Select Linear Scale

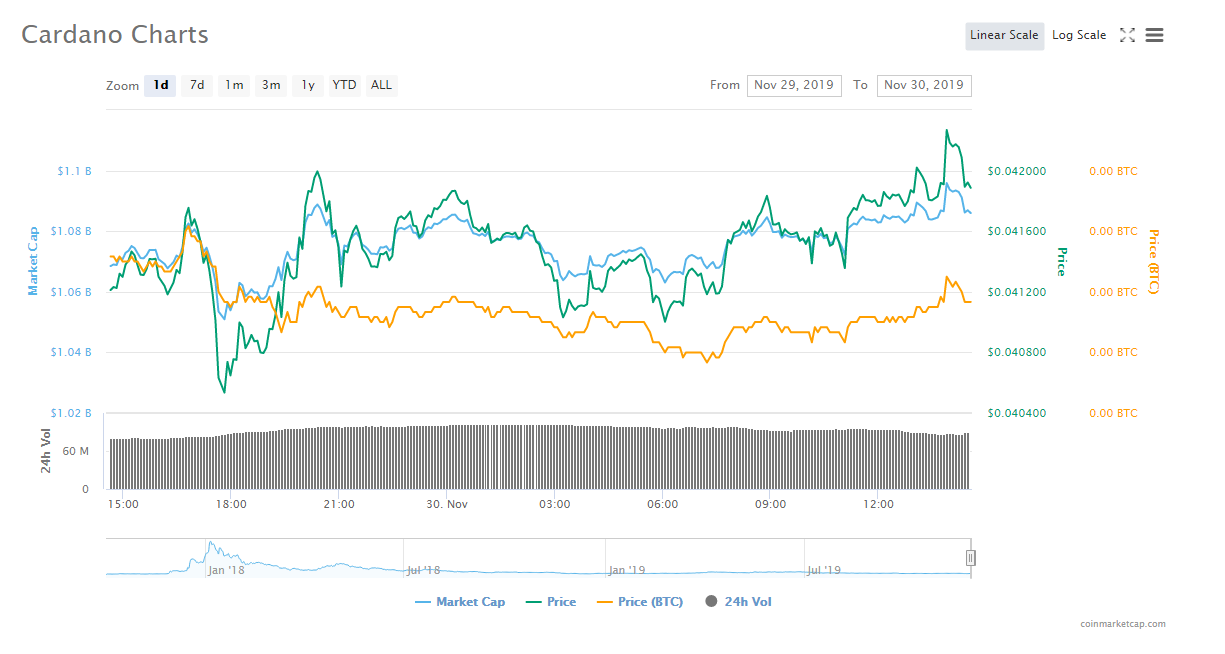point(1004,35)
